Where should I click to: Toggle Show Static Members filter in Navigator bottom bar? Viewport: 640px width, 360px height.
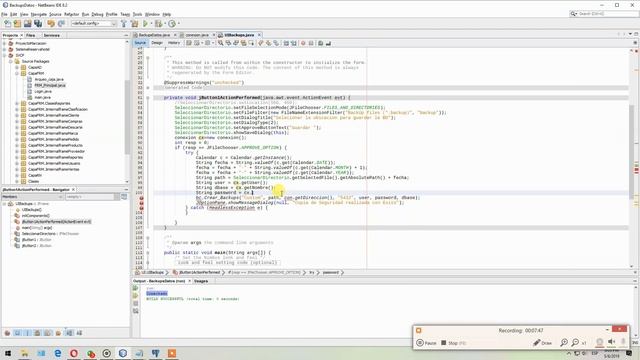click(27, 333)
